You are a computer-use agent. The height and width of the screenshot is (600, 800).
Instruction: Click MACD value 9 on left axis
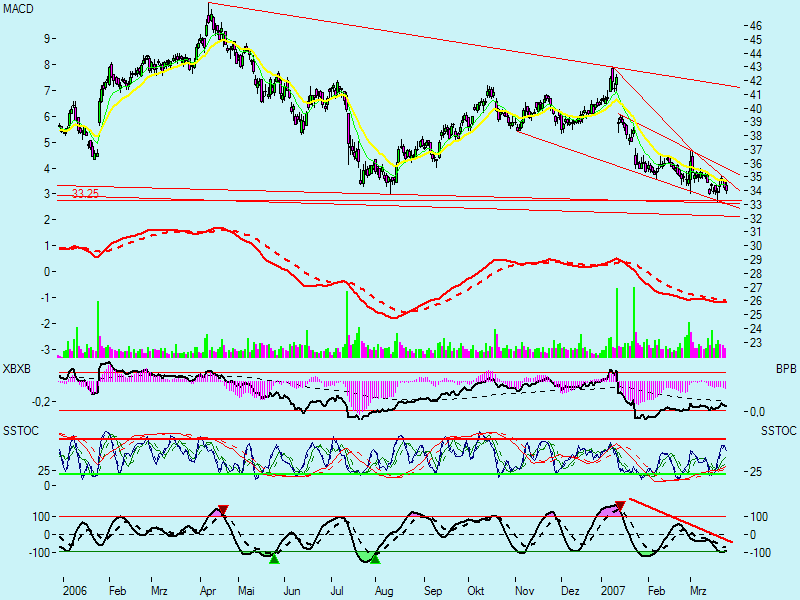46,38
